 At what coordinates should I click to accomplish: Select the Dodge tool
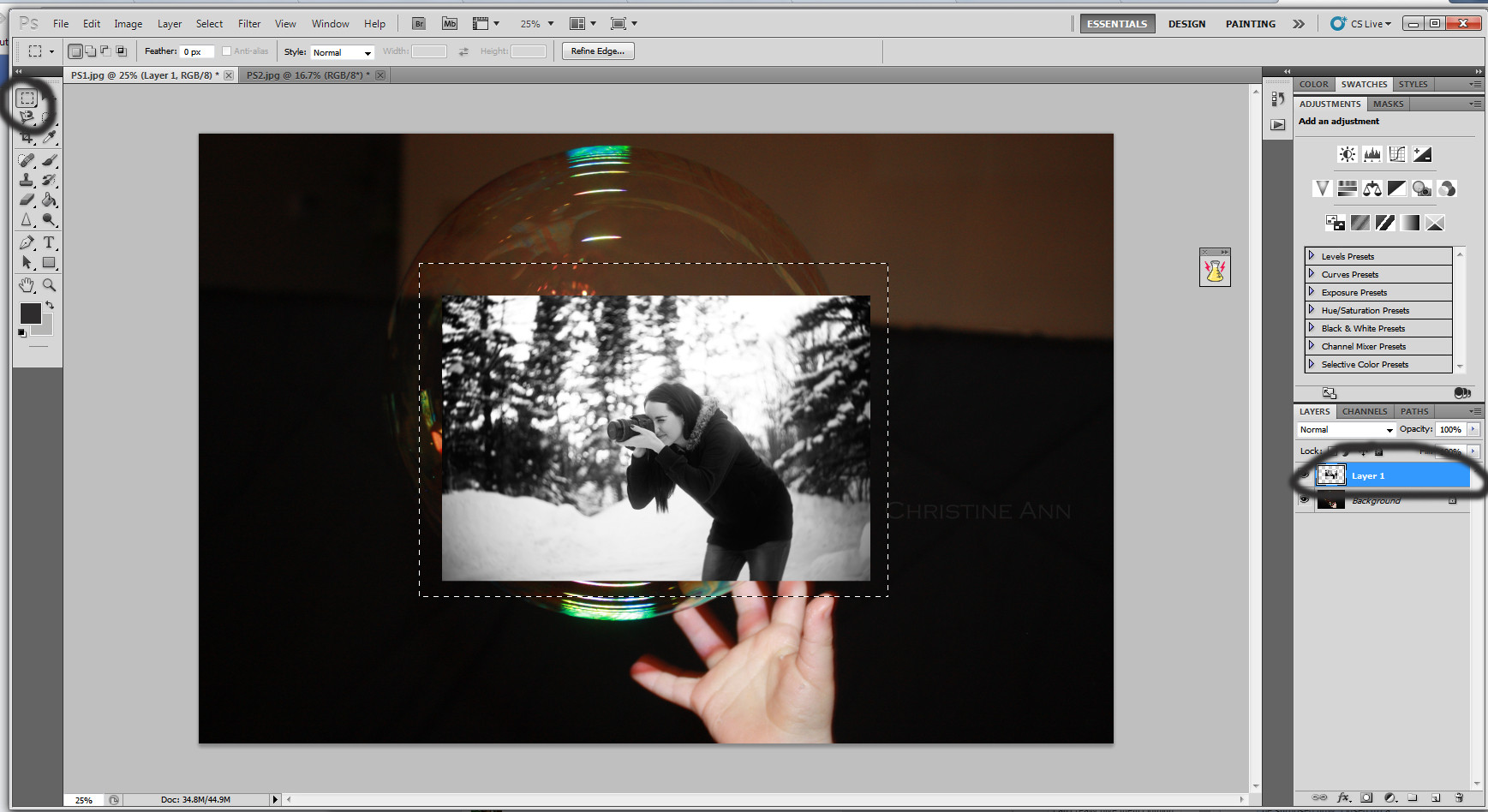[x=50, y=220]
